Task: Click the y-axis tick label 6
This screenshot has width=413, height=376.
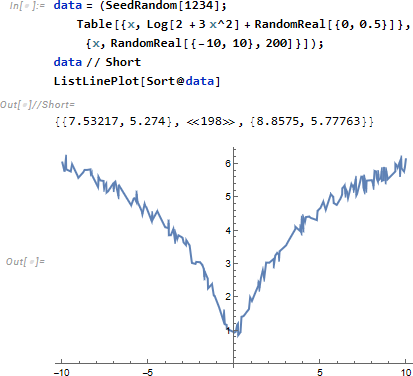Action: 228,163
